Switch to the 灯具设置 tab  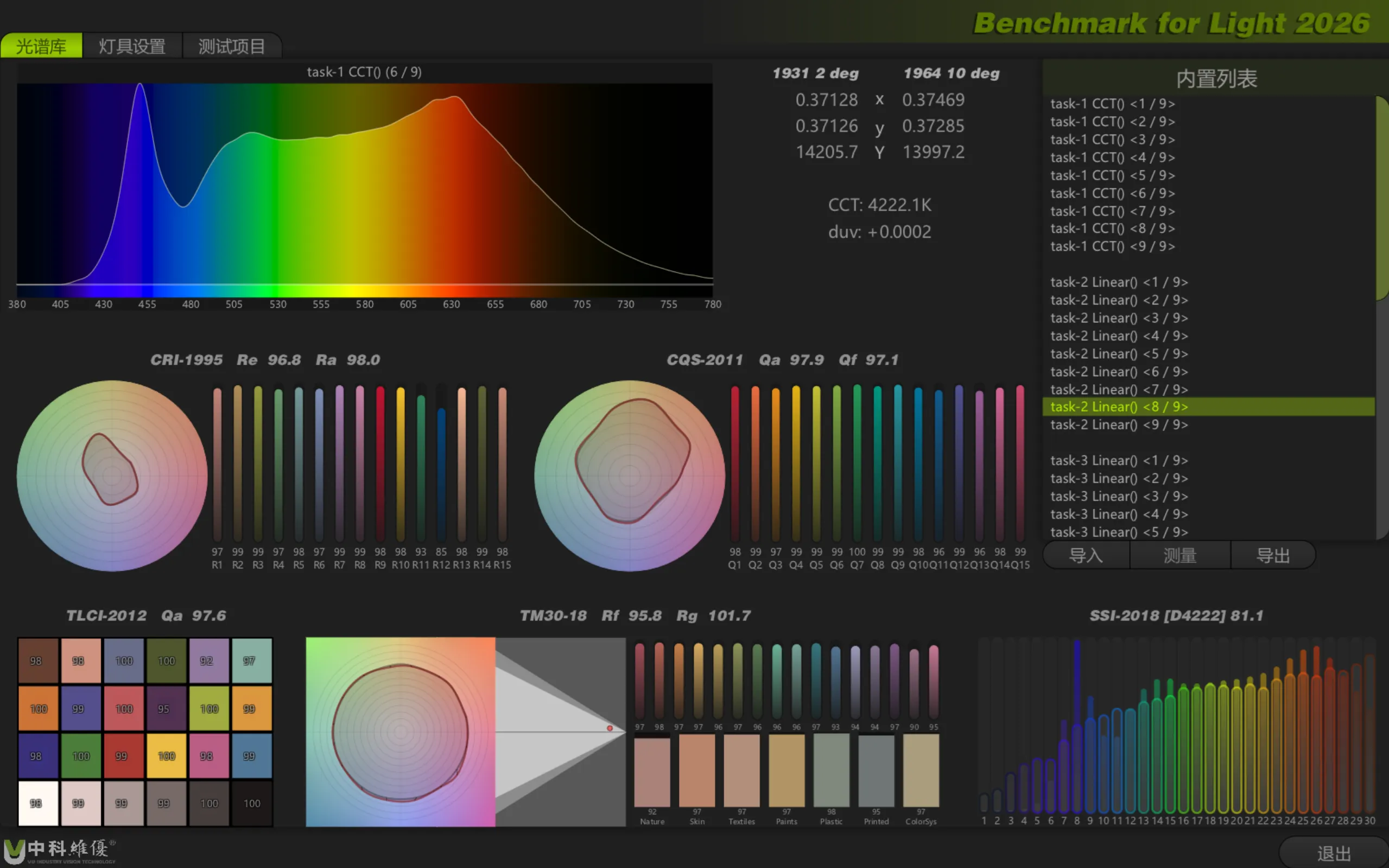tap(132, 46)
